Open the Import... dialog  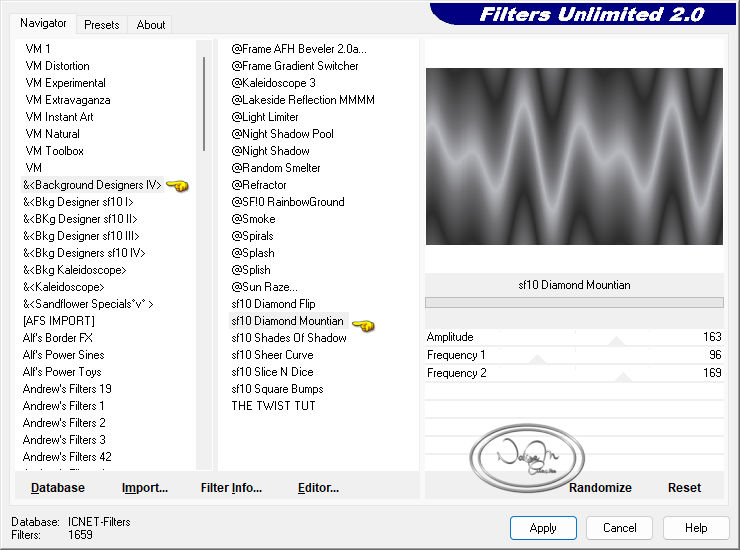144,488
